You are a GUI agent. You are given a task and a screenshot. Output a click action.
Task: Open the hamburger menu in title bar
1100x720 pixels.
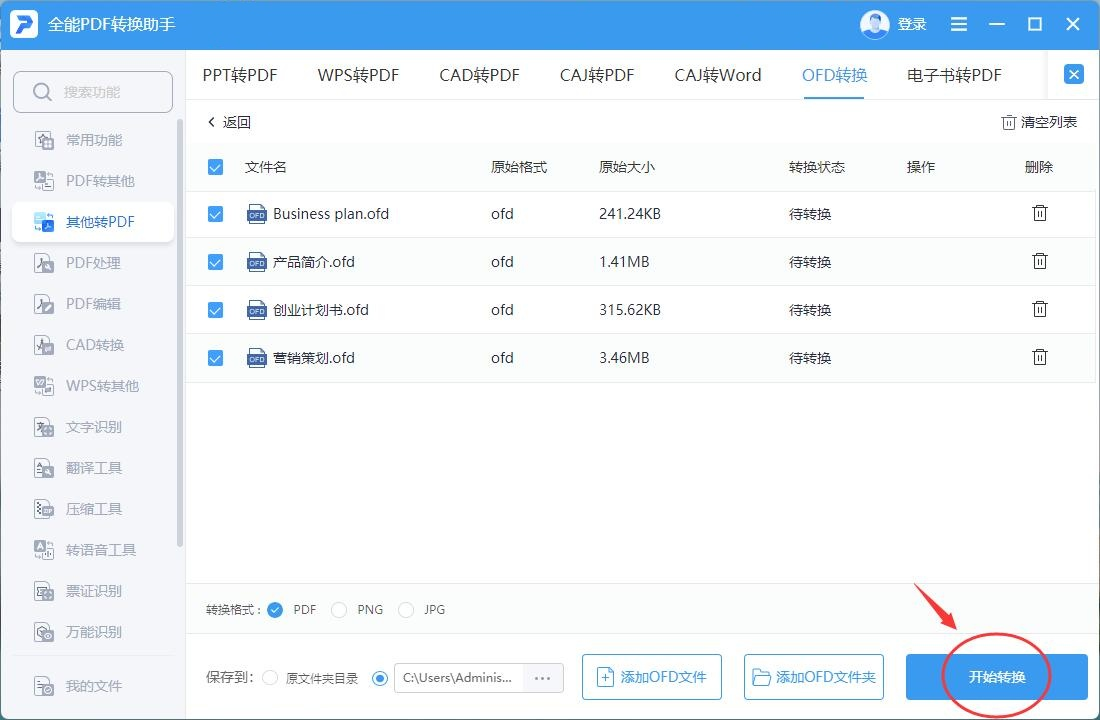pos(958,25)
